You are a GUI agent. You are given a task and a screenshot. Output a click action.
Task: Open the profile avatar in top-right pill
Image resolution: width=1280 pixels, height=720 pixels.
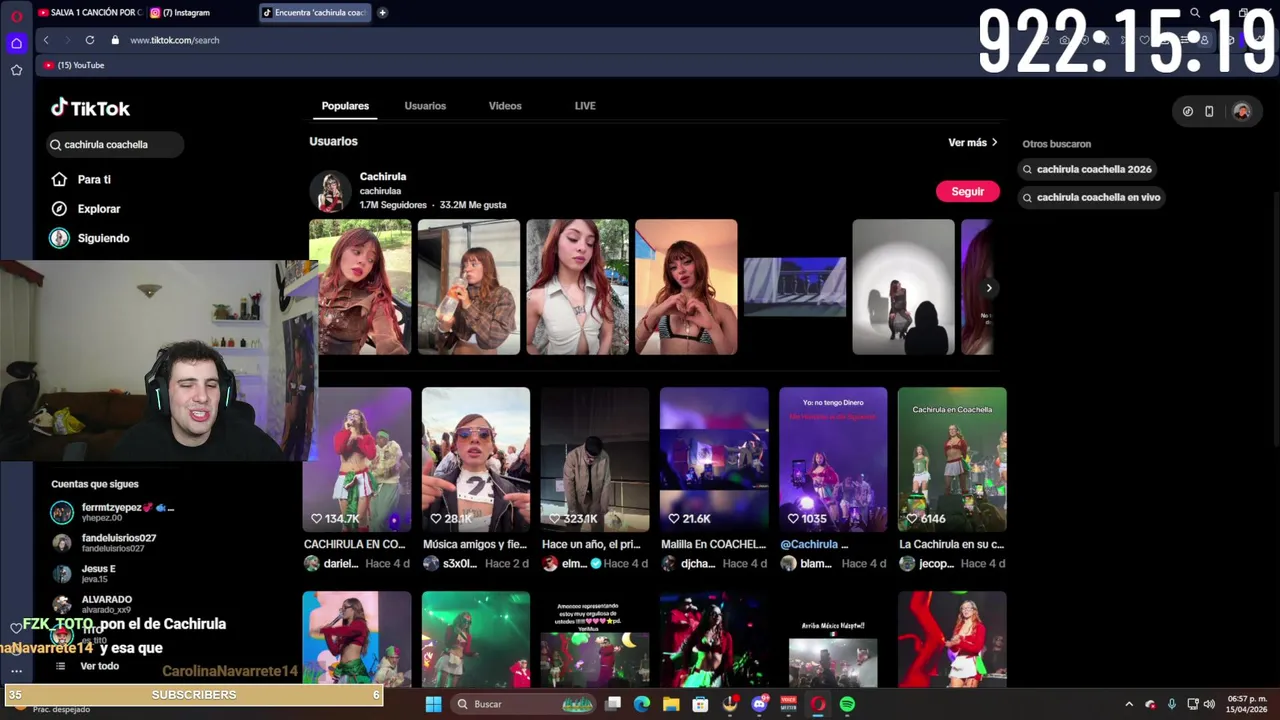(x=1241, y=111)
